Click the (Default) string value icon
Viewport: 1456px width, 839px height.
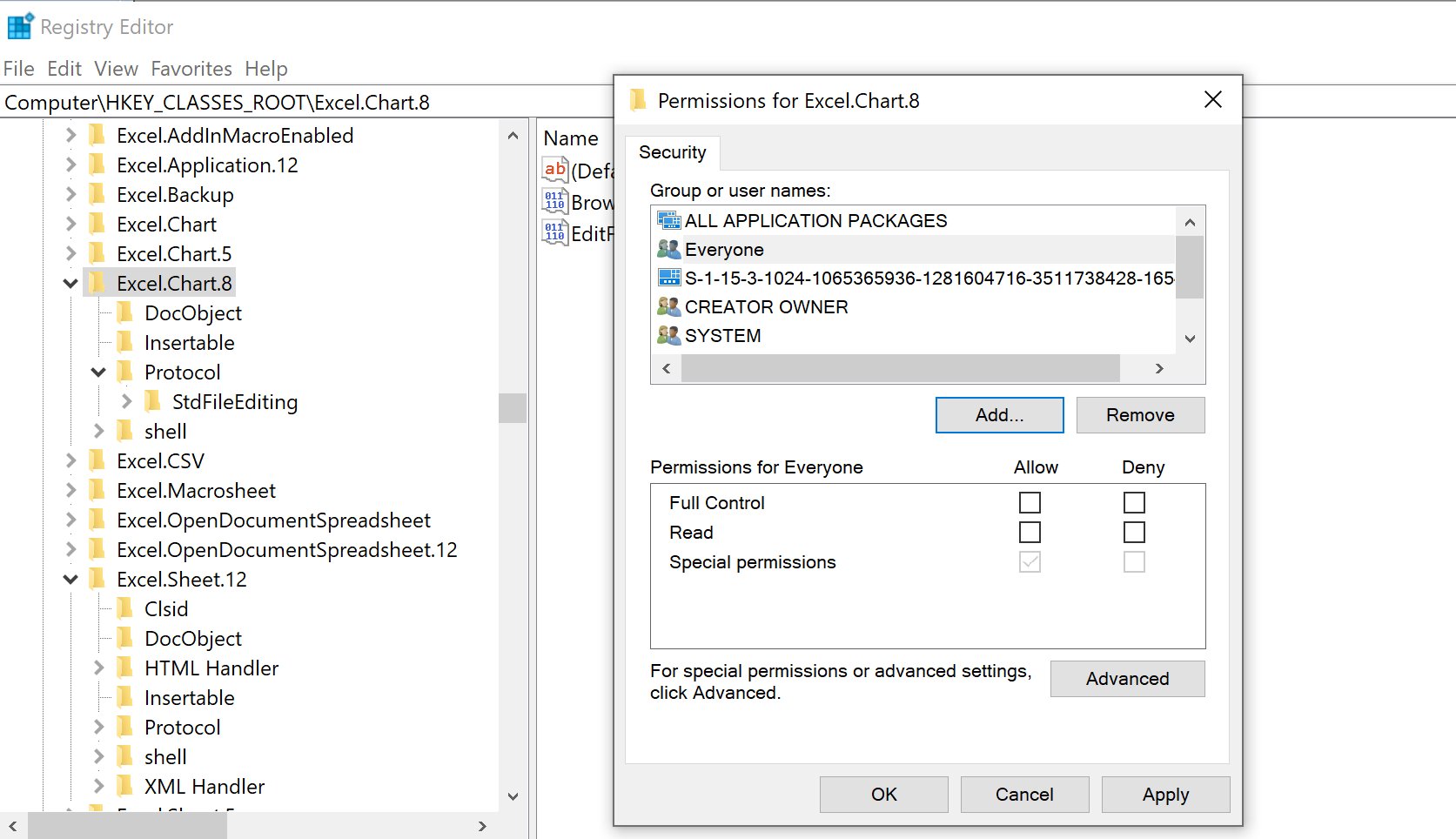[x=554, y=170]
